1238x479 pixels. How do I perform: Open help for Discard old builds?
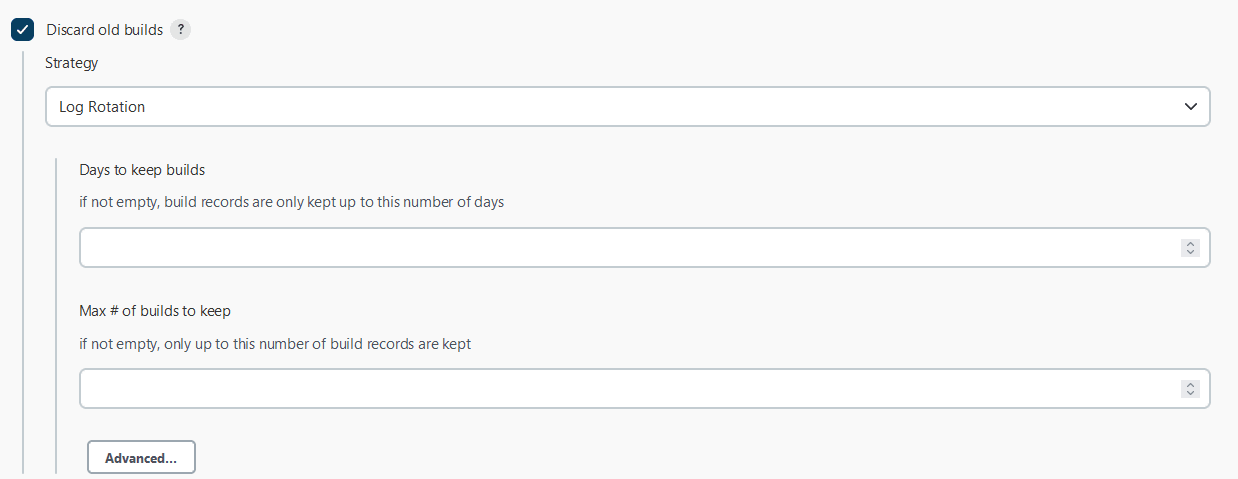point(180,30)
